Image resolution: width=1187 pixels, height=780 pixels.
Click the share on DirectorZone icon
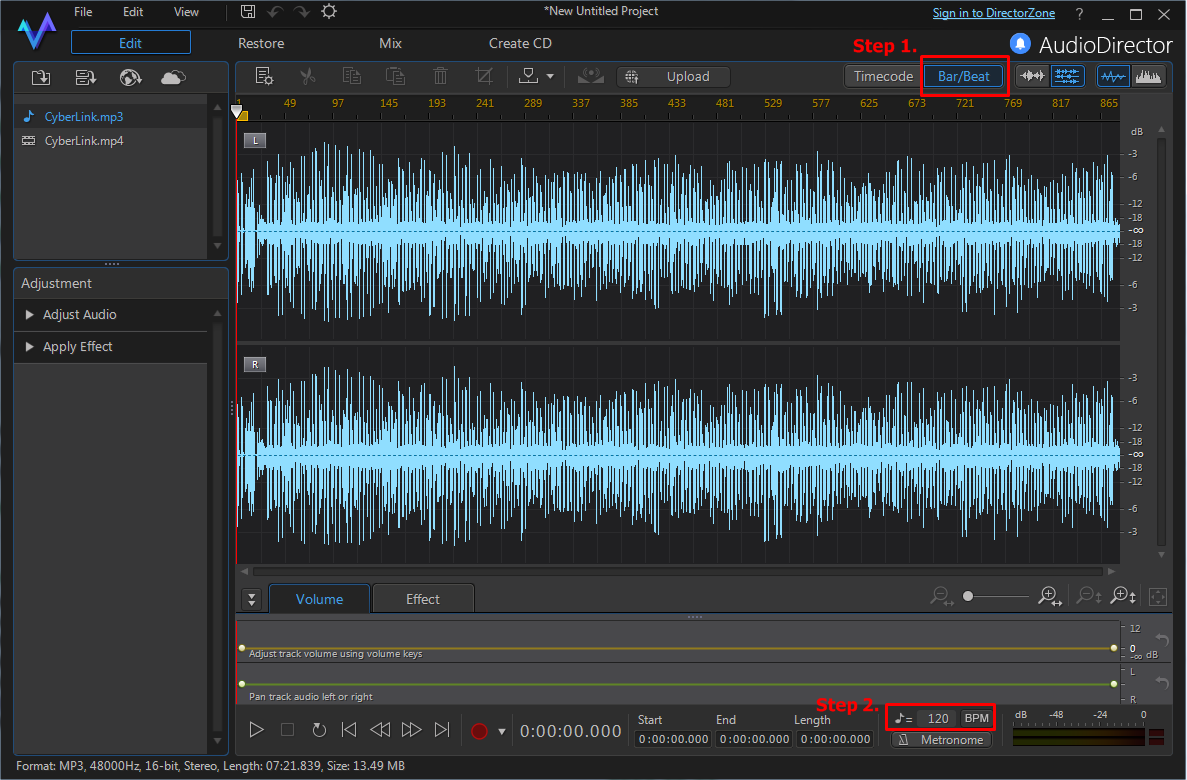point(590,76)
